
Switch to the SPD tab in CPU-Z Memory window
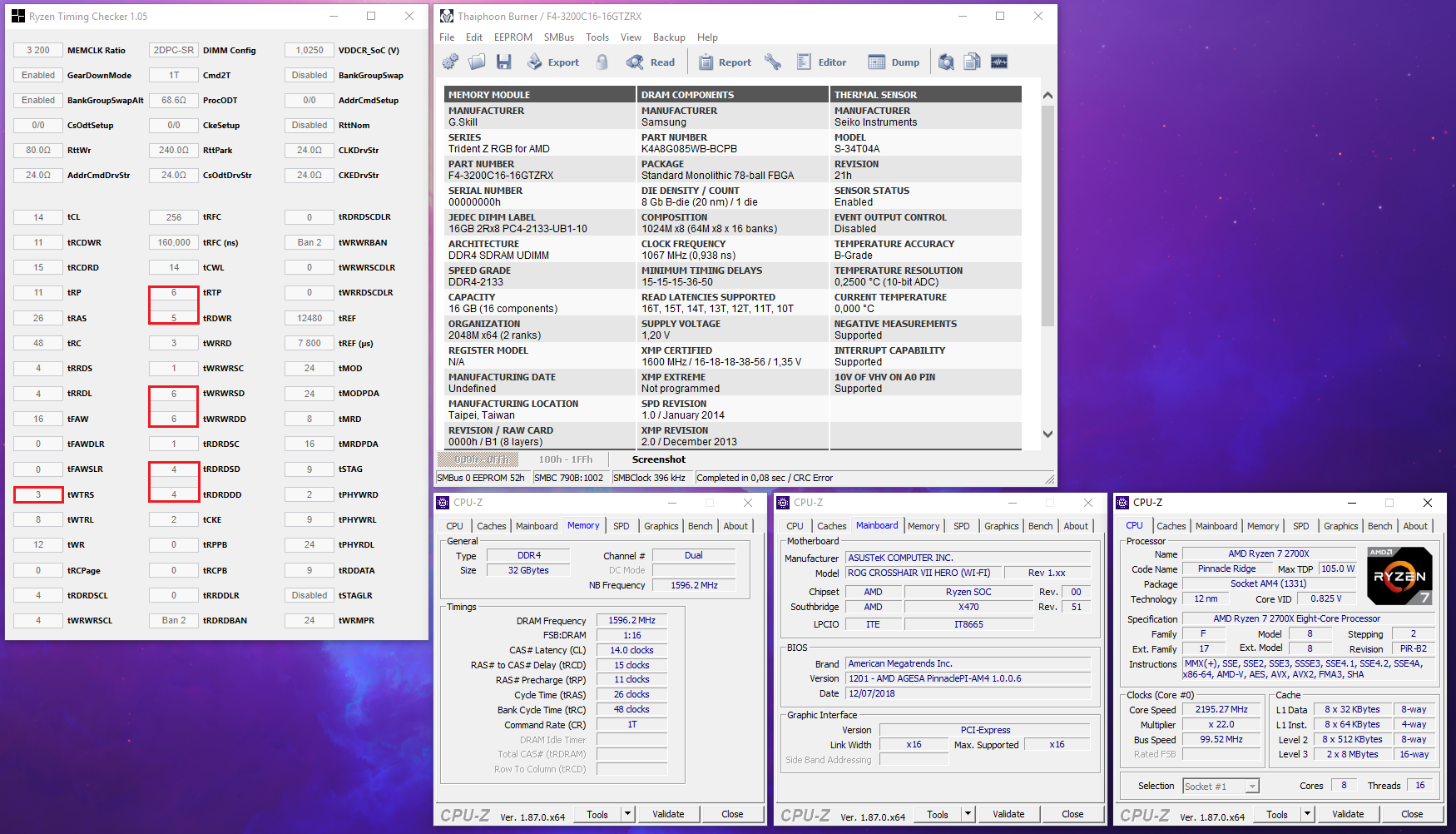[x=621, y=526]
